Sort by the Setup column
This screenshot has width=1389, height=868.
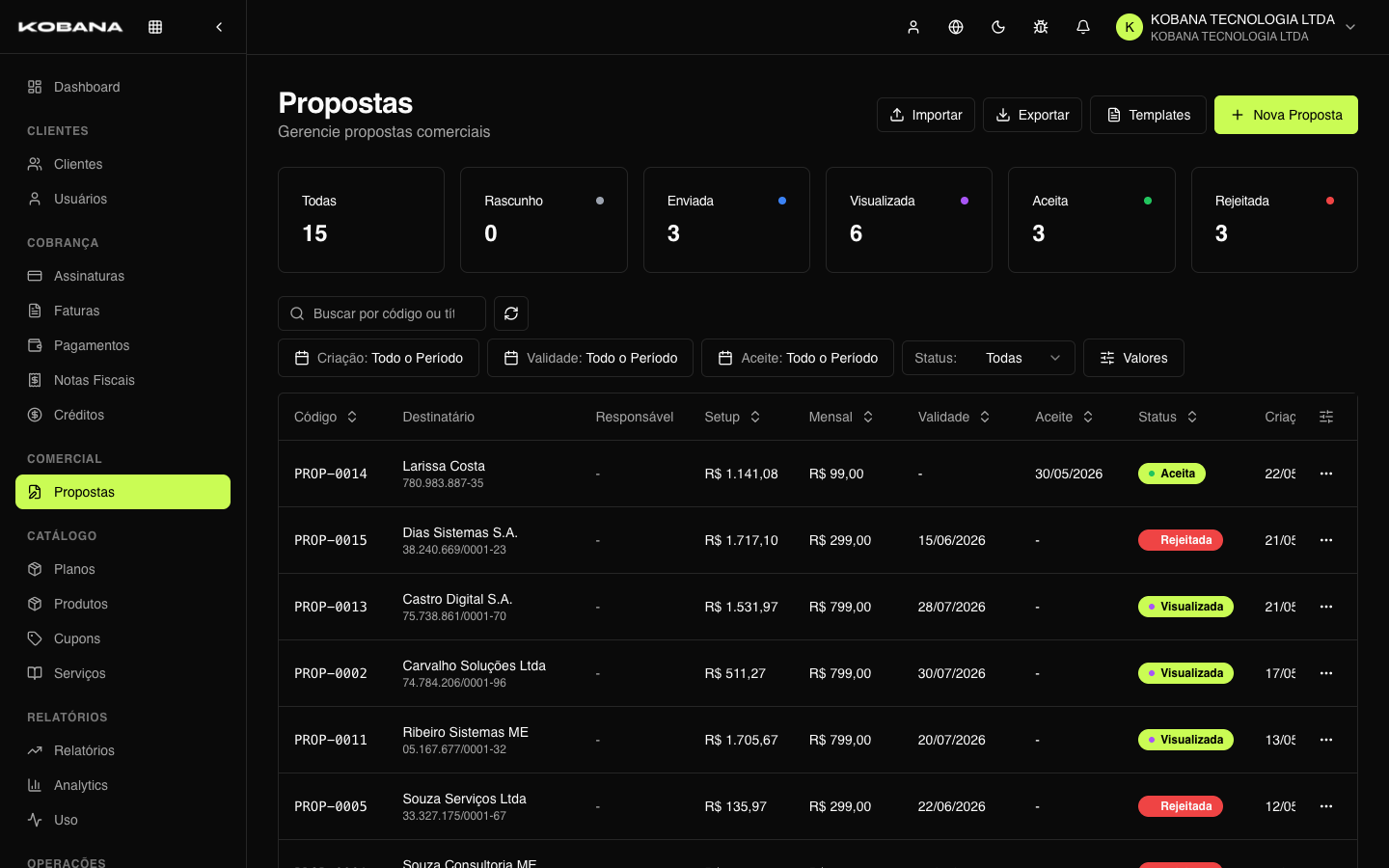(x=732, y=417)
